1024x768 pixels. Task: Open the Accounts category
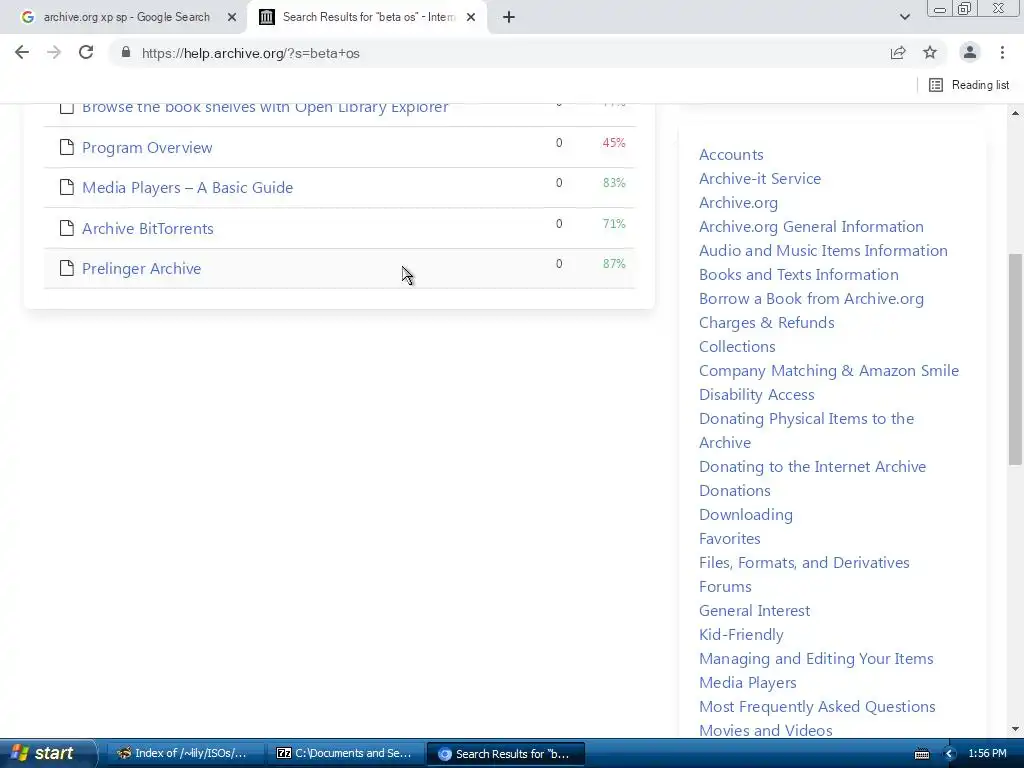[731, 155]
